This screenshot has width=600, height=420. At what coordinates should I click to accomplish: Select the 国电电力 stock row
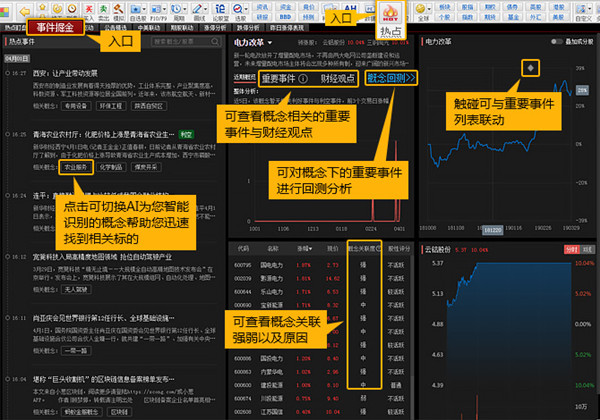coord(320,265)
